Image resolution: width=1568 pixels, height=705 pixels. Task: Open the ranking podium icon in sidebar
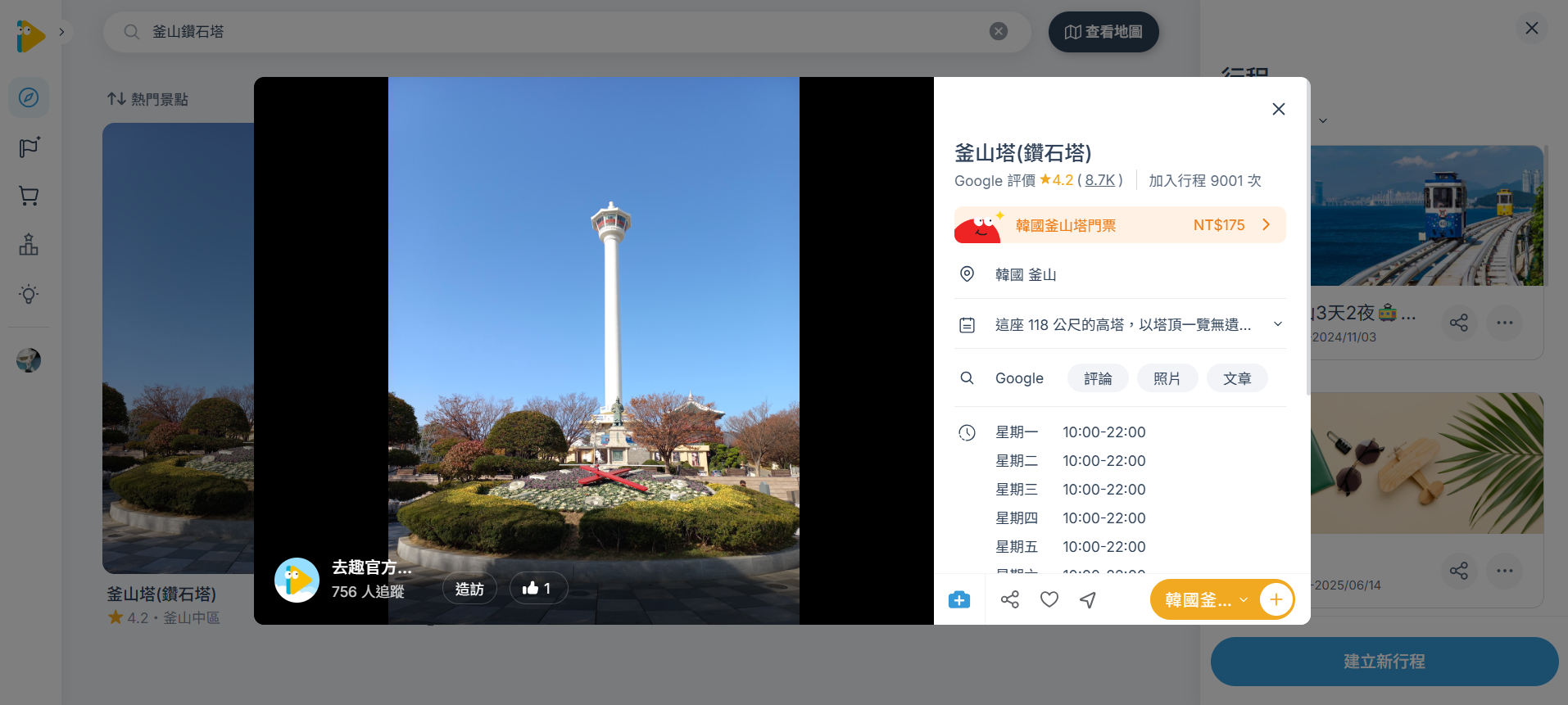[29, 245]
